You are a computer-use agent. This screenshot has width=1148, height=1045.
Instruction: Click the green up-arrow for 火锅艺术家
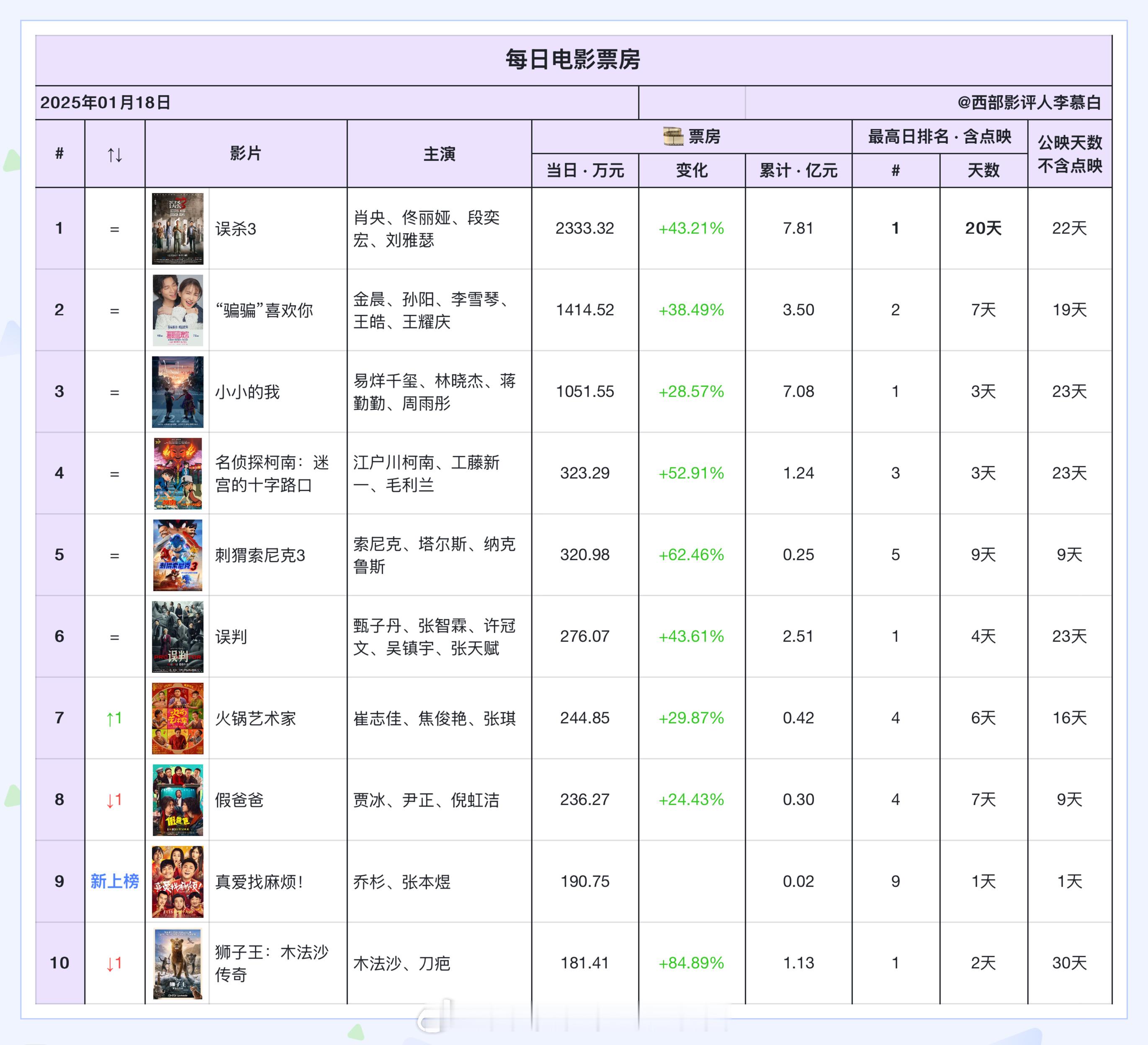pos(114,719)
